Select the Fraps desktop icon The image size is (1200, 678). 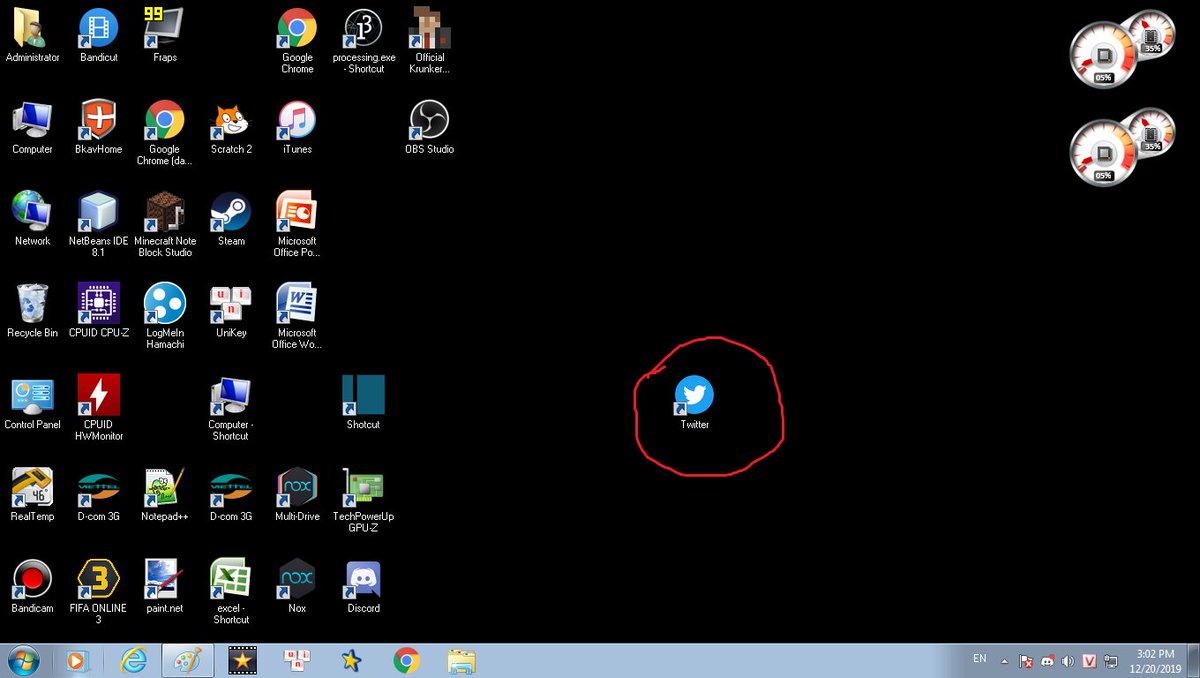(165, 36)
